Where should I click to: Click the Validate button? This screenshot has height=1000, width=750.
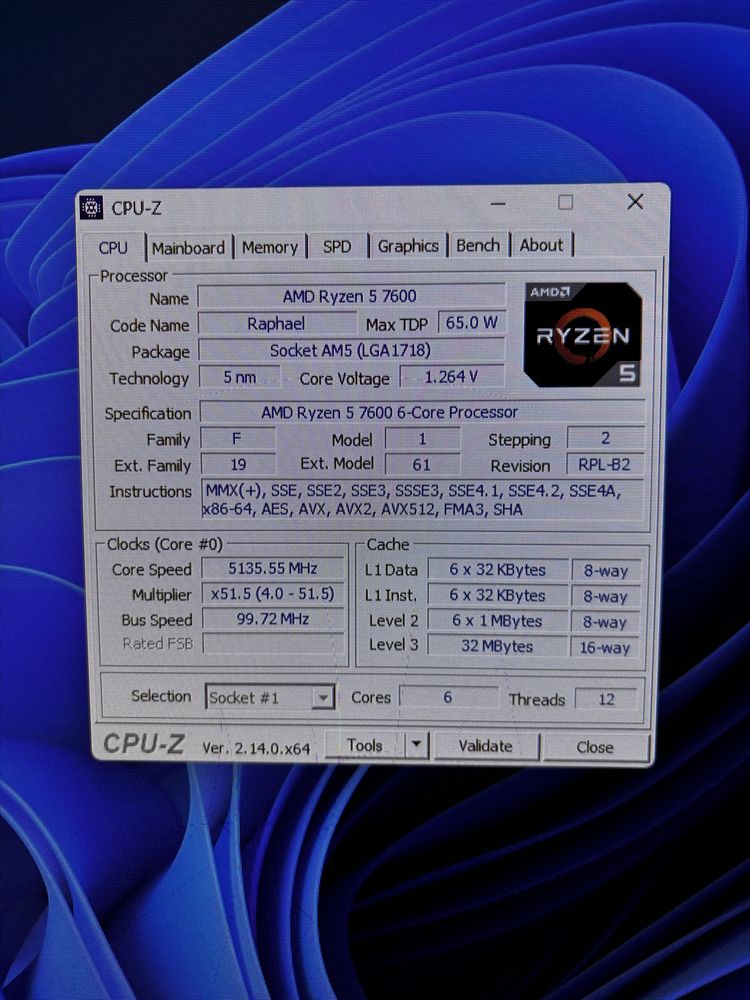[486, 746]
